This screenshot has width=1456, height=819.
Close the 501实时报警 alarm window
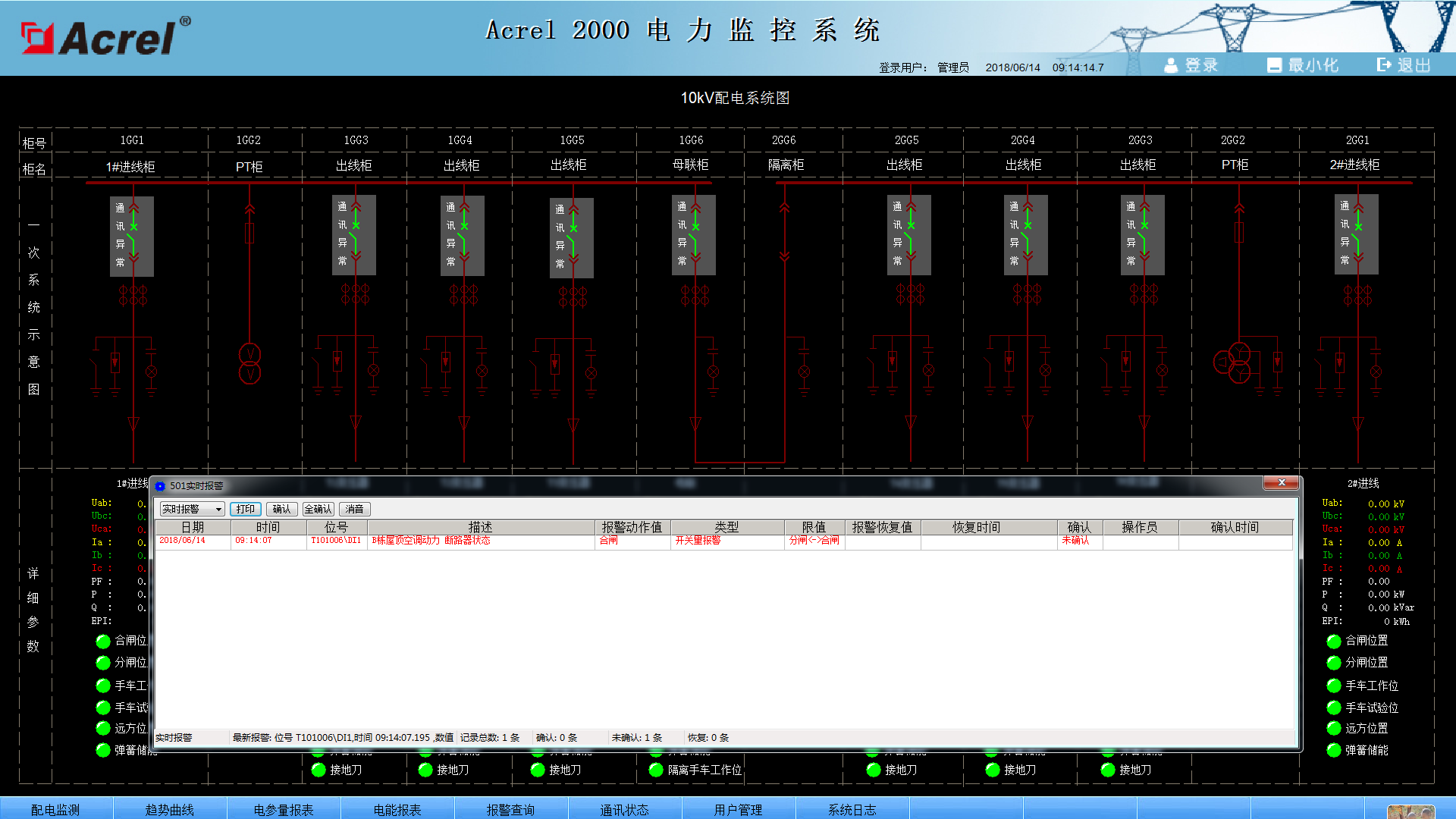tap(1282, 483)
